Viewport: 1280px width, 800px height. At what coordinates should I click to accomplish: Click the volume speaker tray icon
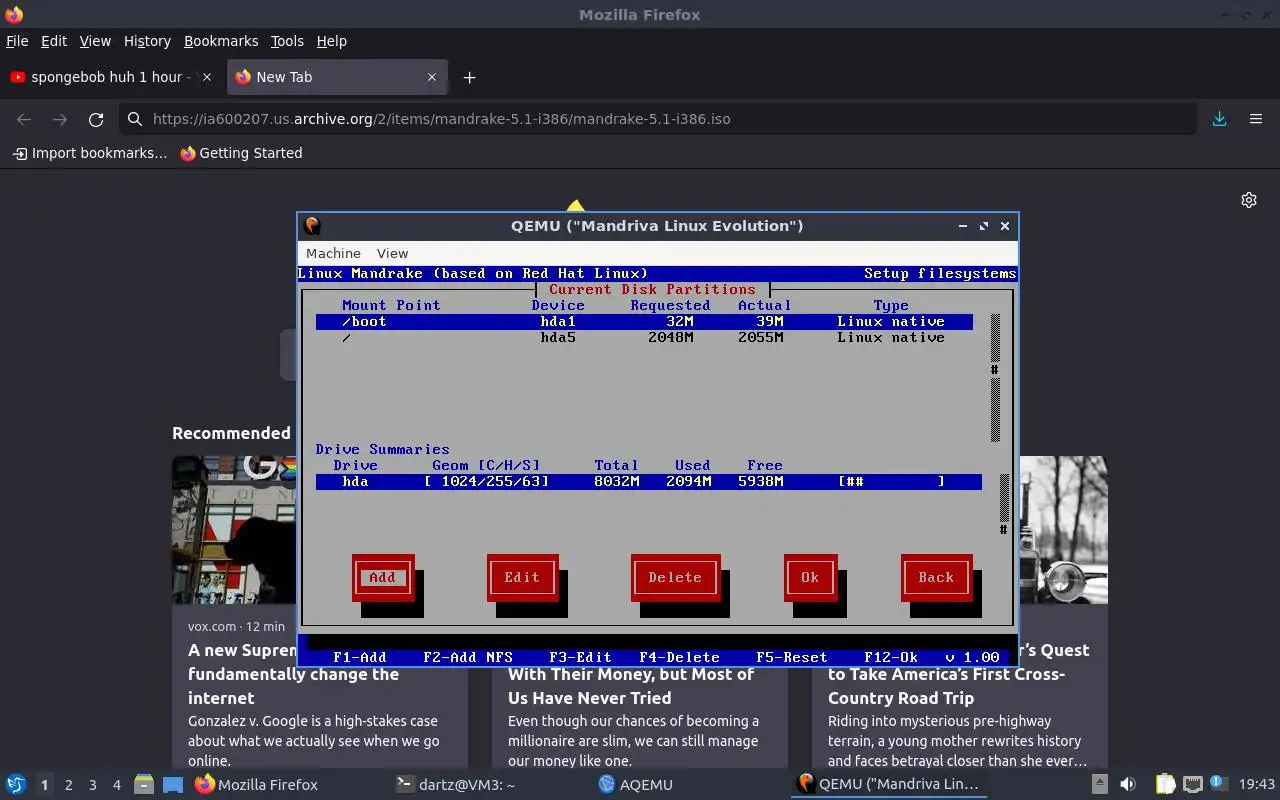[x=1127, y=785]
